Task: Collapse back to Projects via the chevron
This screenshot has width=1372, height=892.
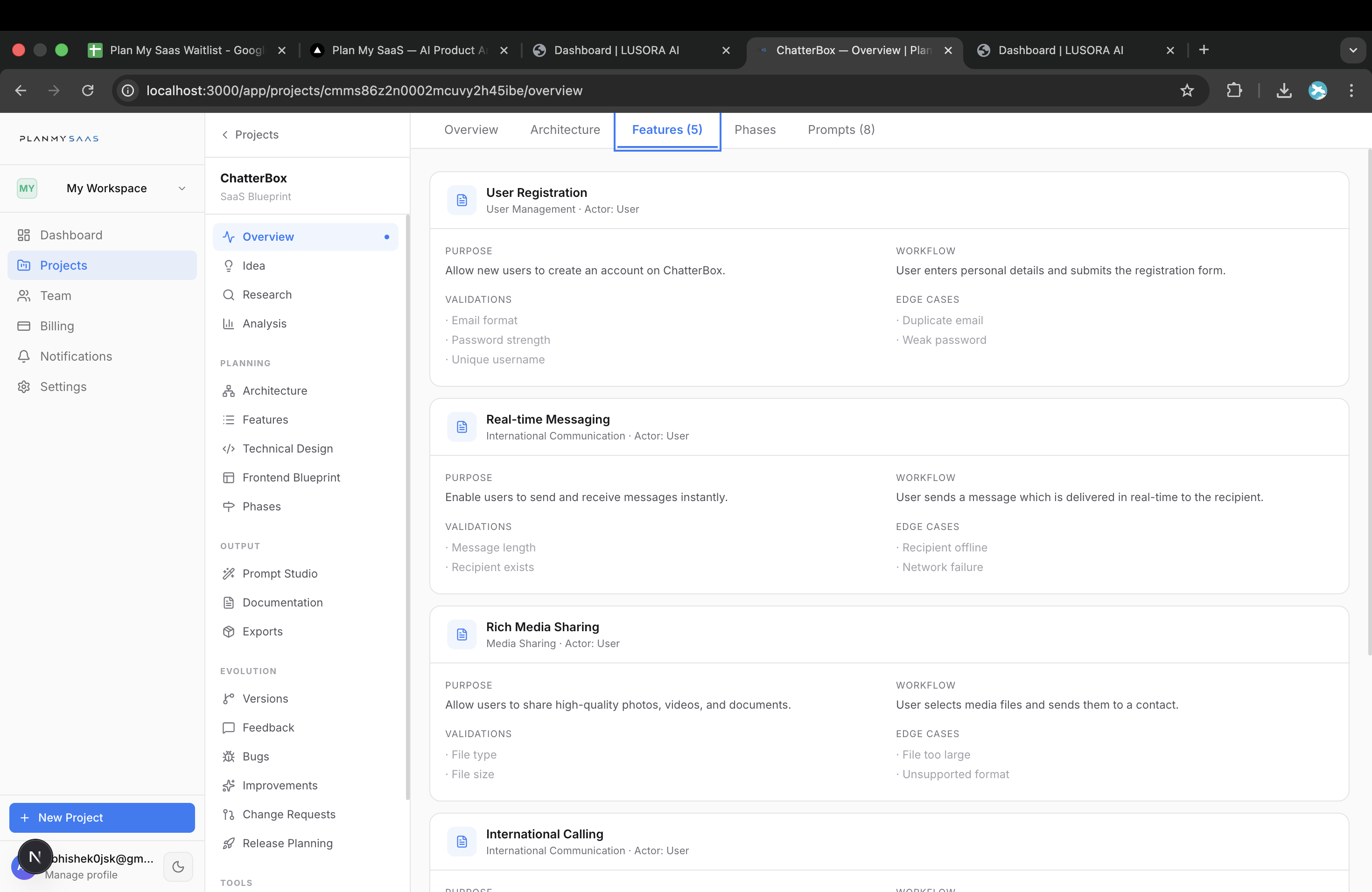Action: tap(225, 134)
